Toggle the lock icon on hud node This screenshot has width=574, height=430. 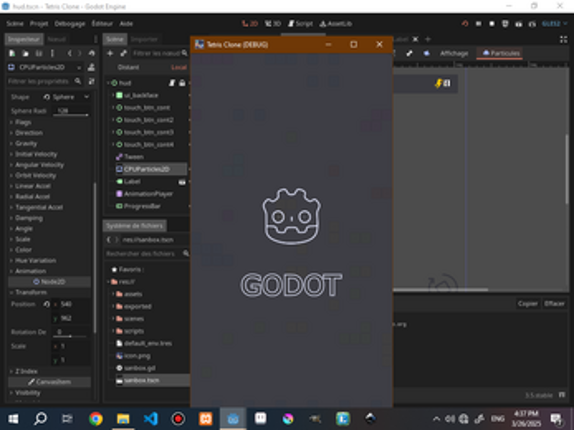point(182,83)
